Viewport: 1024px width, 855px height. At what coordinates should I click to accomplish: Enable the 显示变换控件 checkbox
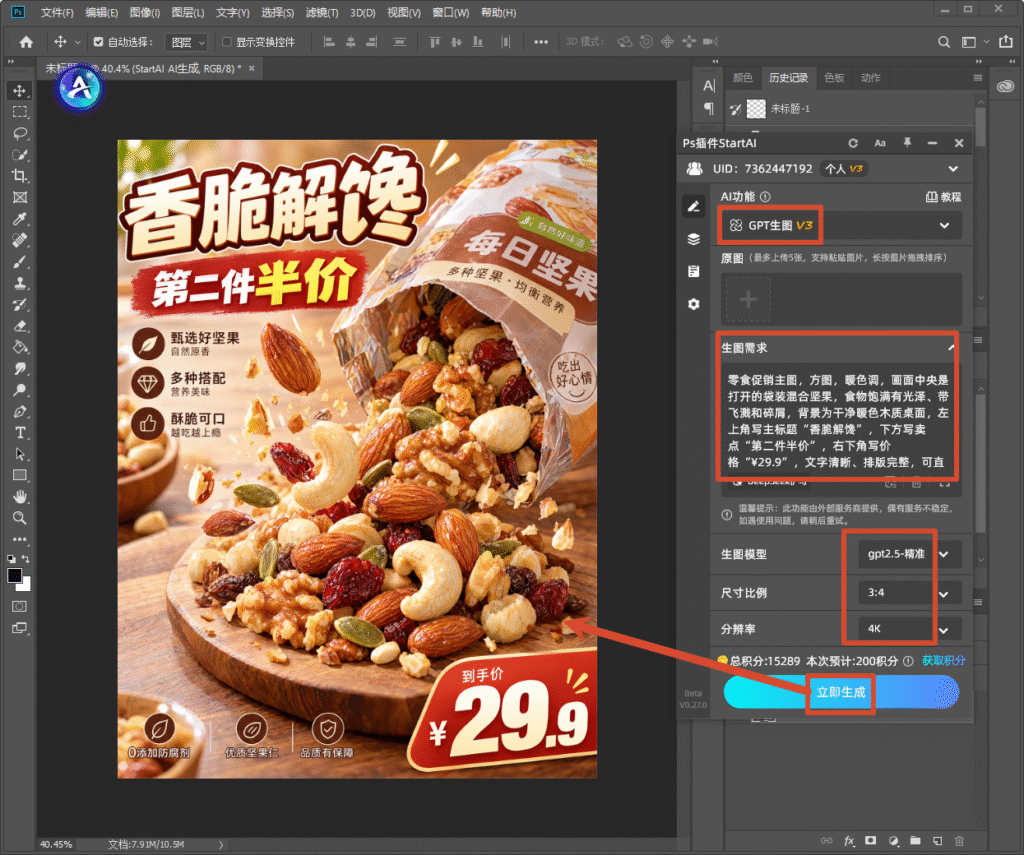point(227,42)
